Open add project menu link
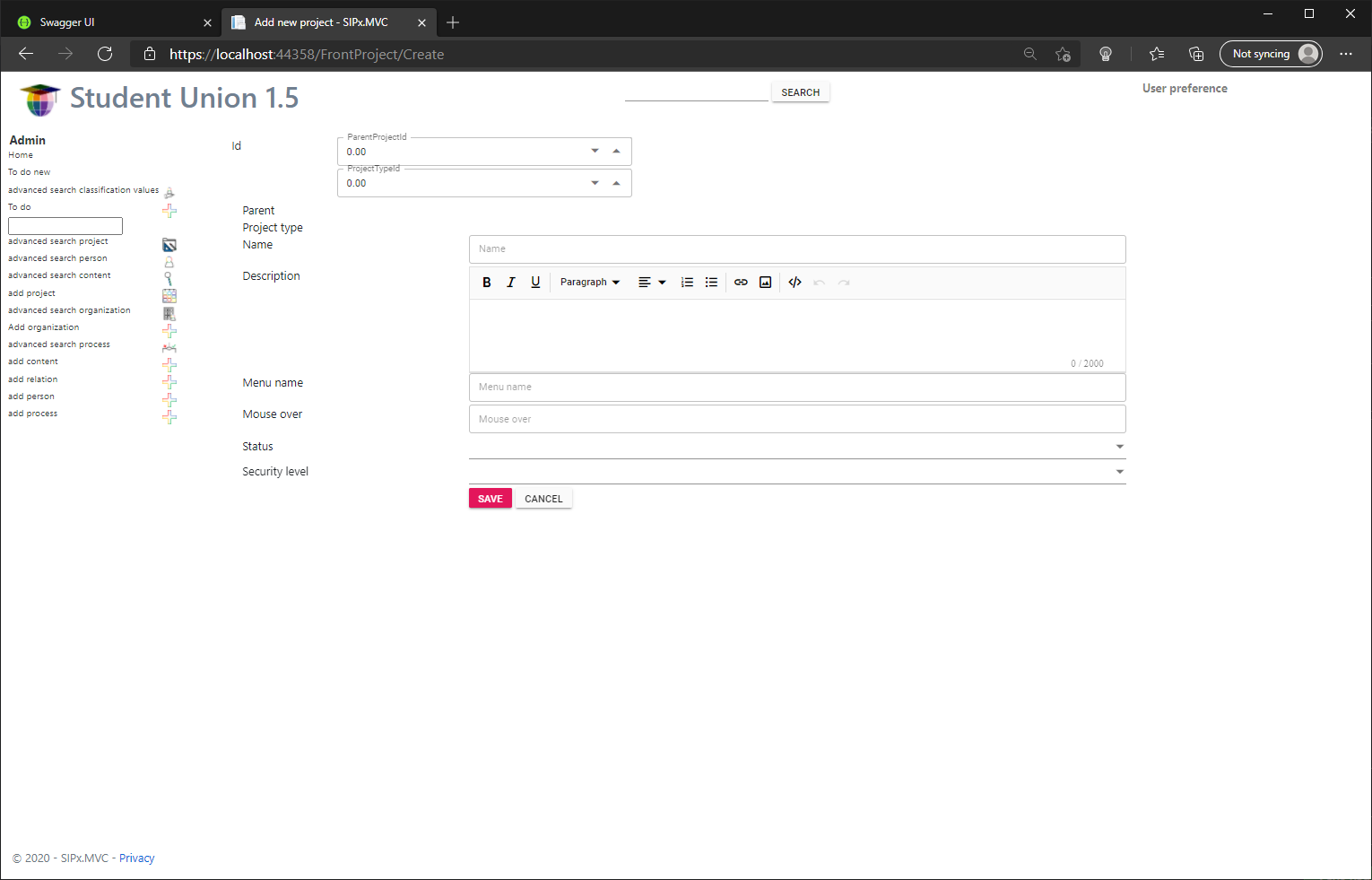This screenshot has height=880, width=1372. click(32, 293)
